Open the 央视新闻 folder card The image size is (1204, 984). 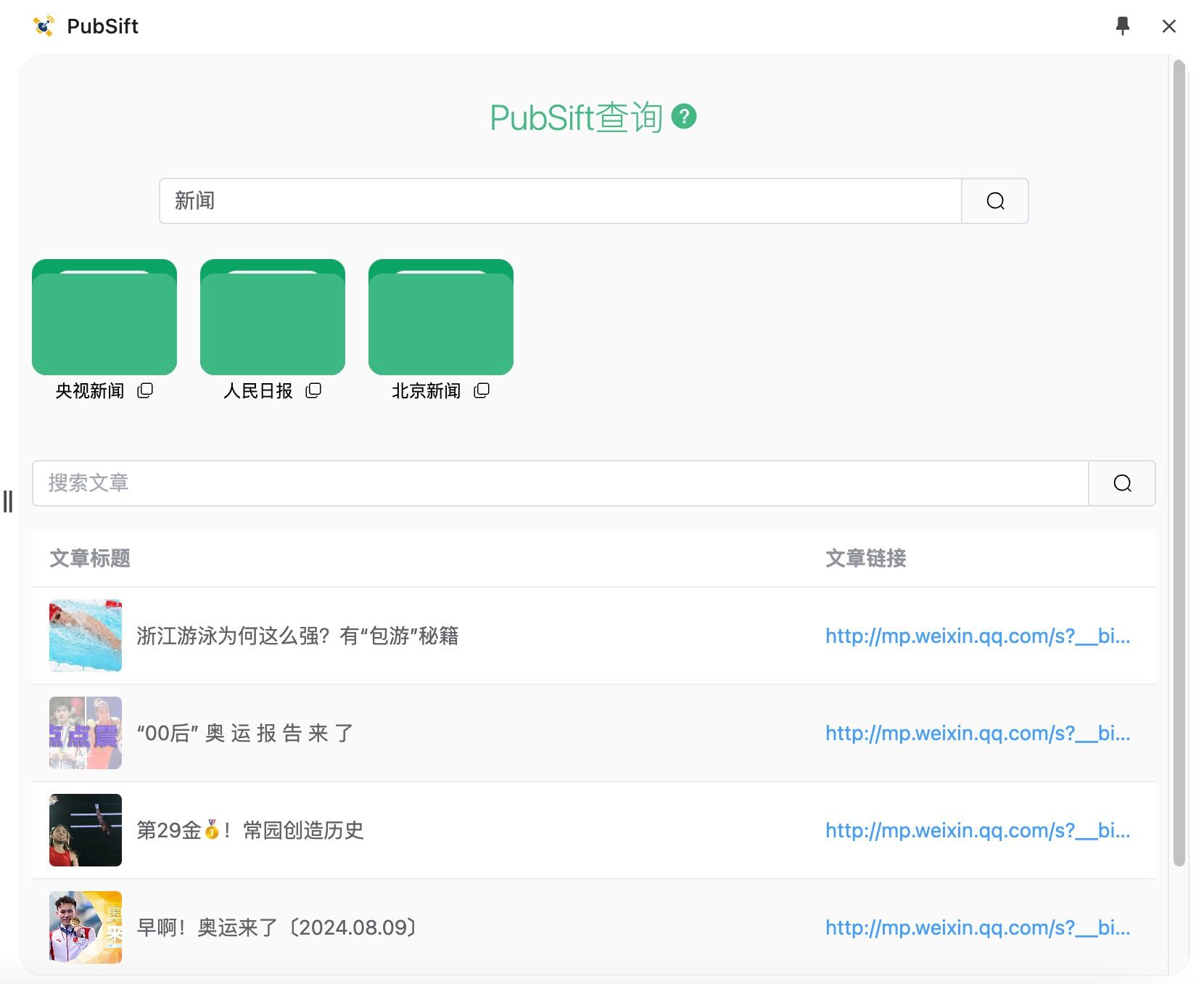pos(104,317)
